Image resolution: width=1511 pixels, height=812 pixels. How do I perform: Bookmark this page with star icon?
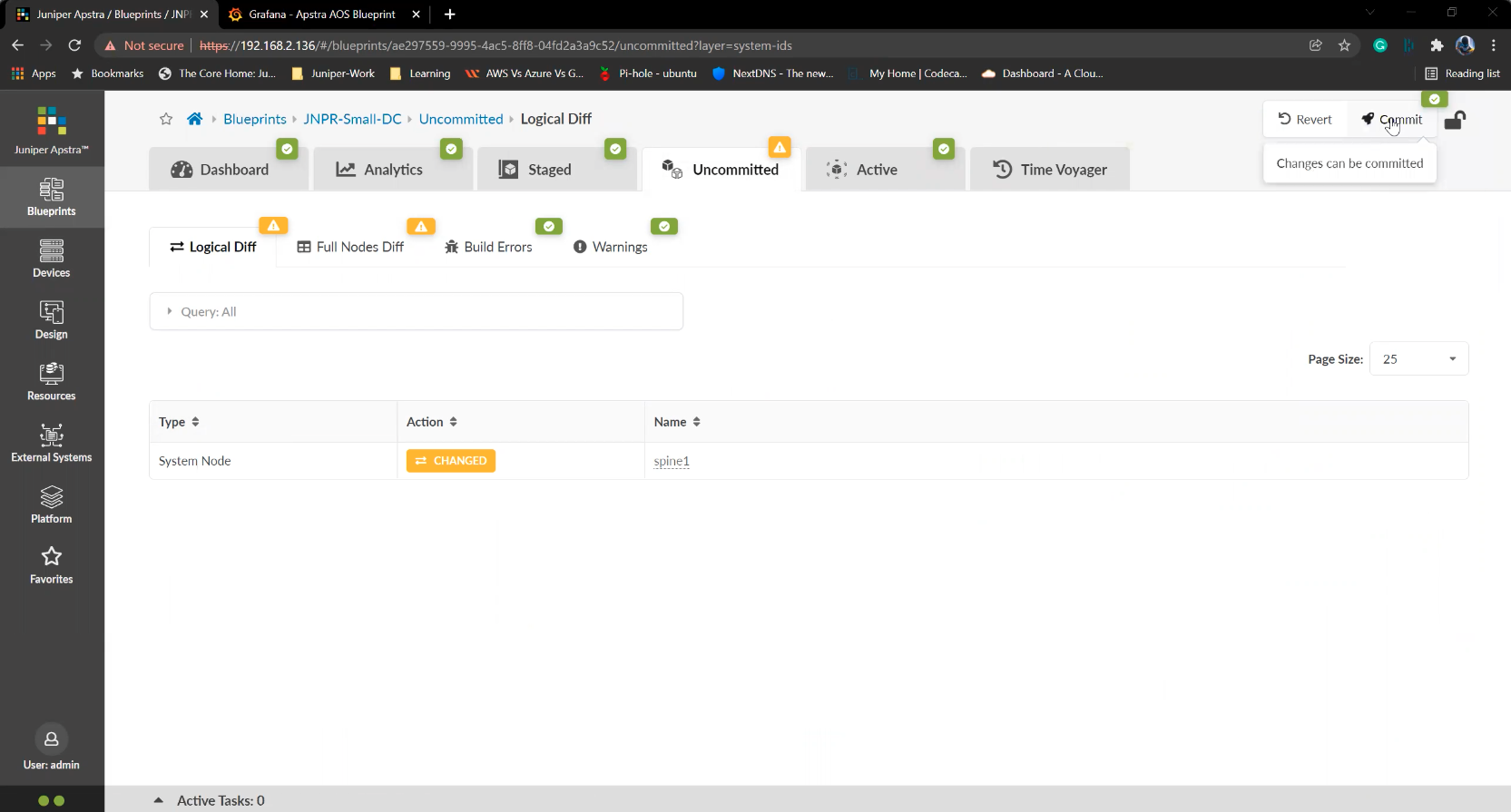click(x=1344, y=45)
